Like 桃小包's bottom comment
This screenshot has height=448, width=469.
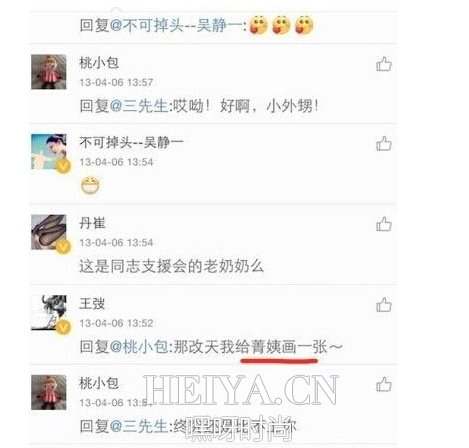click(x=384, y=384)
